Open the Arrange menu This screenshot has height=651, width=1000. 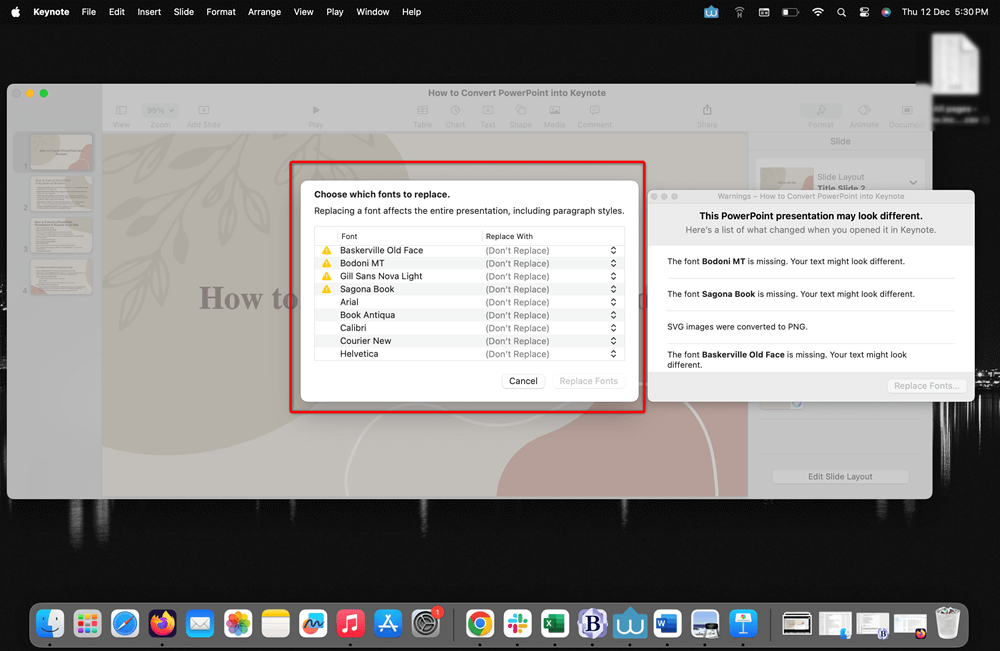[x=264, y=12]
